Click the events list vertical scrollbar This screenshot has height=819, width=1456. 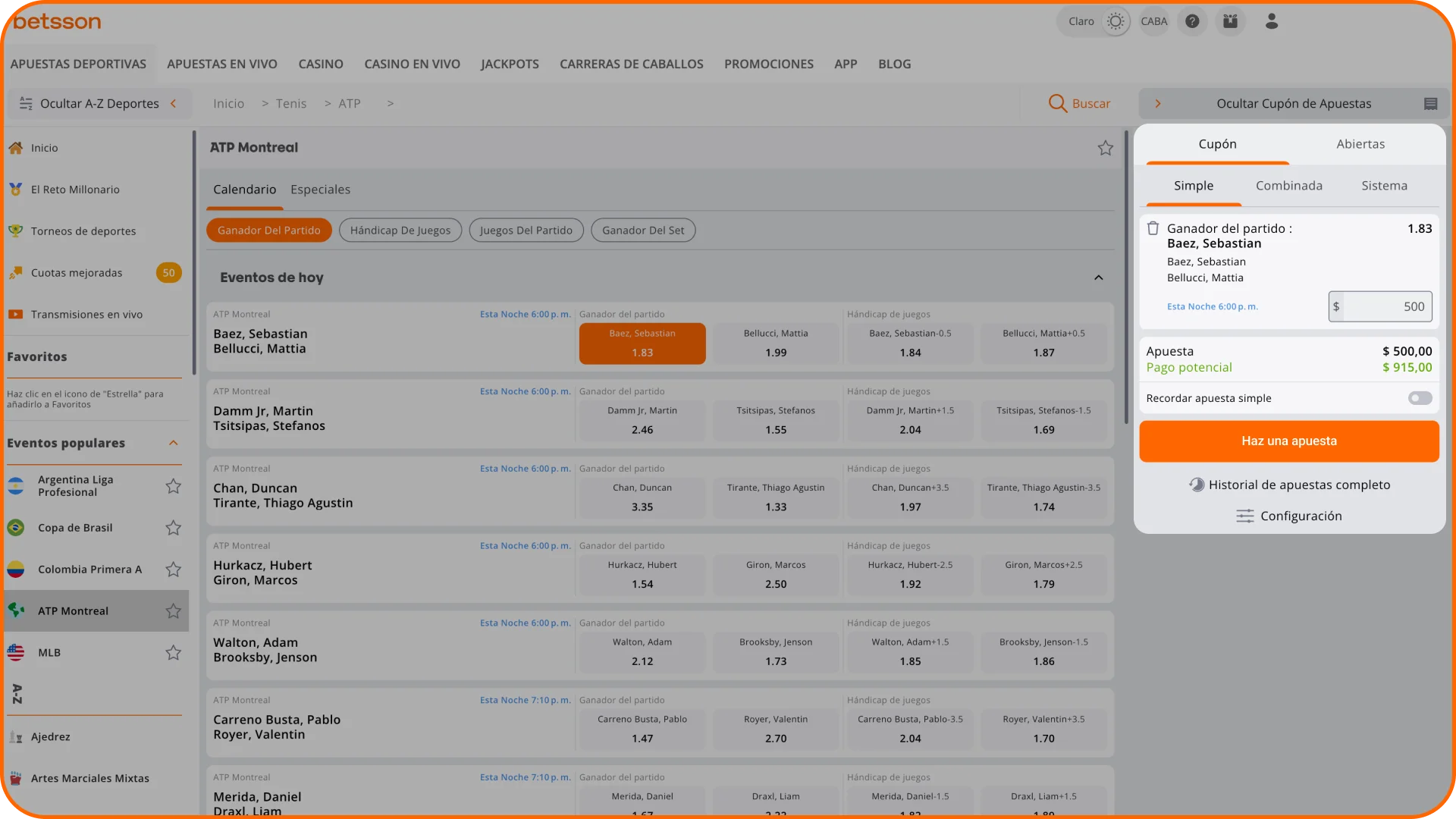pyautogui.click(x=1125, y=277)
